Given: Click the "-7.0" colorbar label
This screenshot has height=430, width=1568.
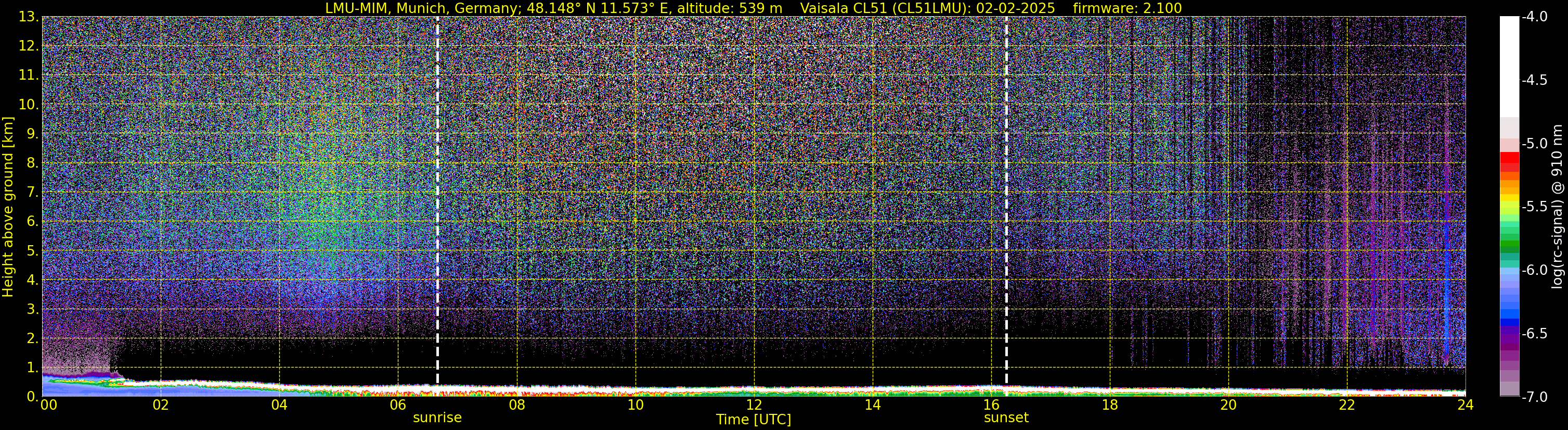Looking at the screenshot, I should 1535,397.
